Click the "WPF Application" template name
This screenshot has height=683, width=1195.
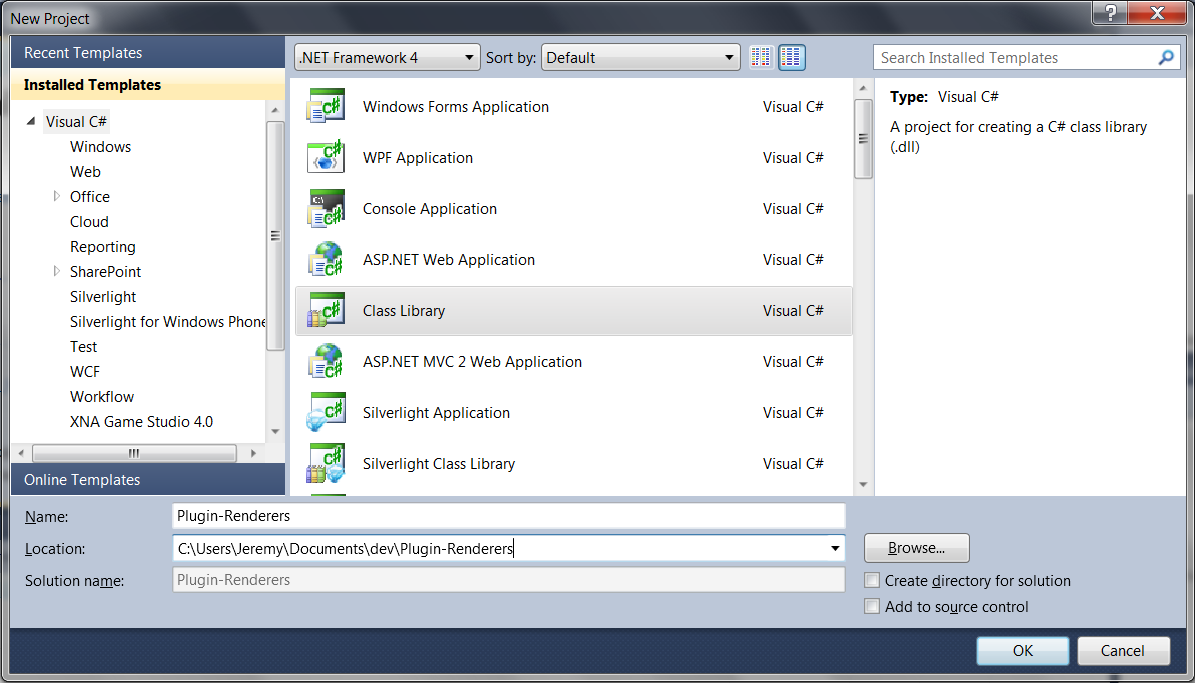(418, 158)
